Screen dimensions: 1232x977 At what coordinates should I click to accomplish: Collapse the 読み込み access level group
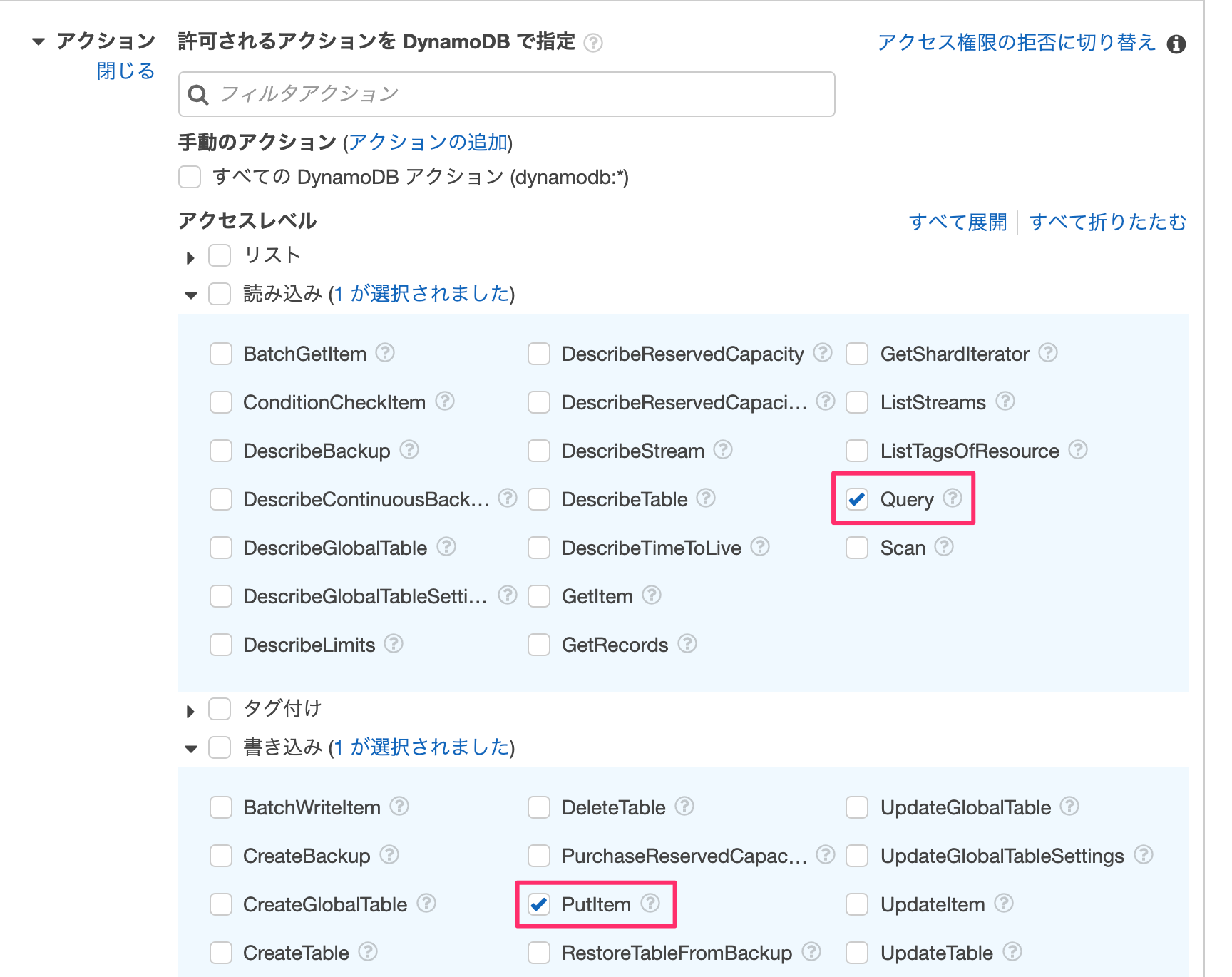(x=190, y=295)
